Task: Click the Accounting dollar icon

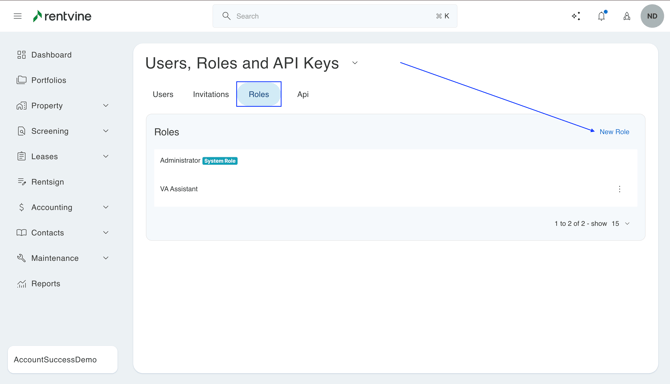Action: click(21, 207)
